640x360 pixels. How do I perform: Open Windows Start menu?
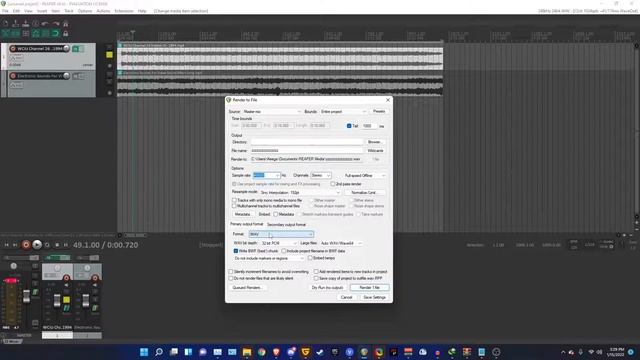(x=144, y=352)
